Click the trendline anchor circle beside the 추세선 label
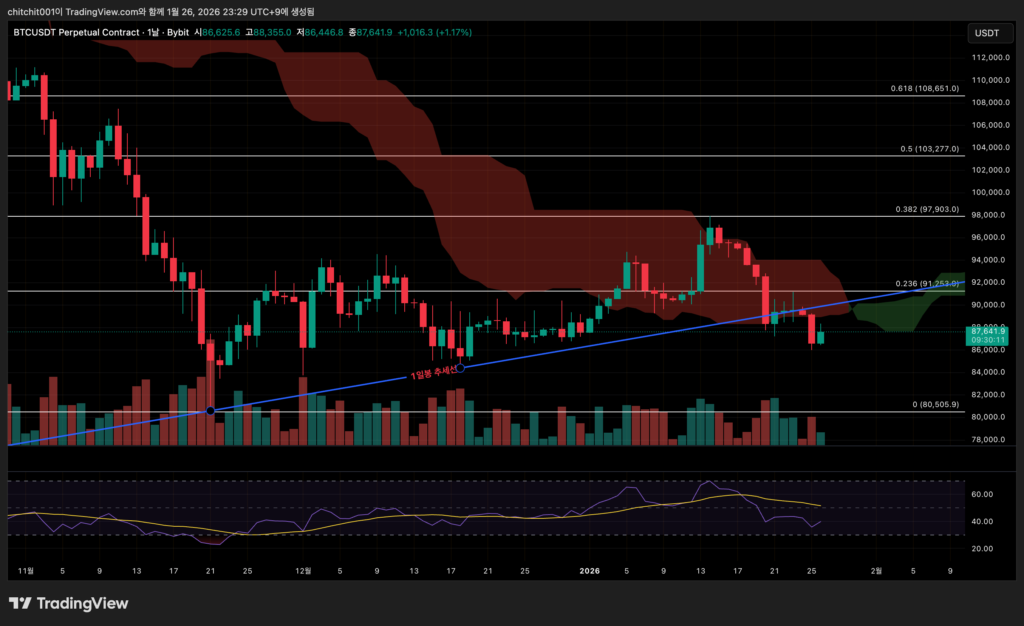The image size is (1024, 626). [x=460, y=368]
